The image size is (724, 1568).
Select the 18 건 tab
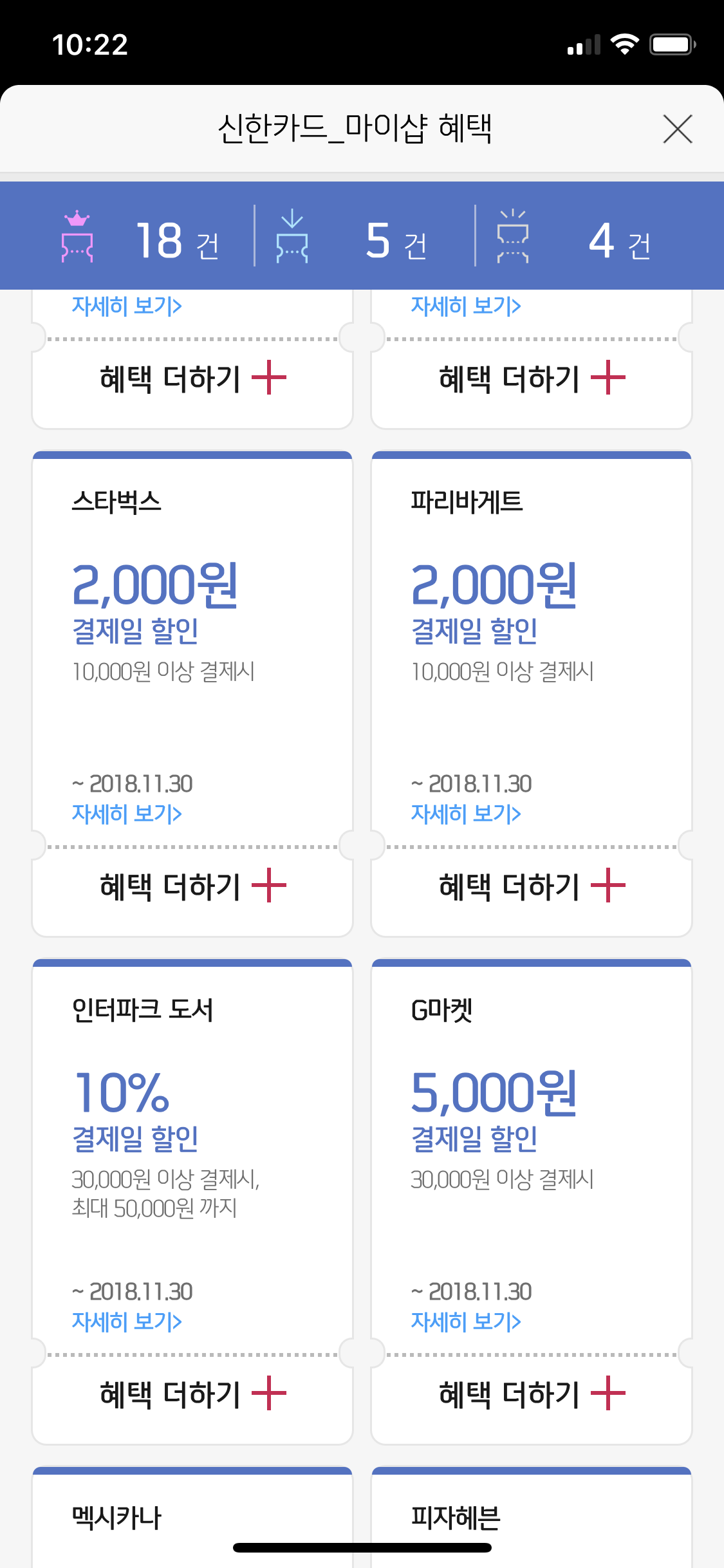pos(177,241)
